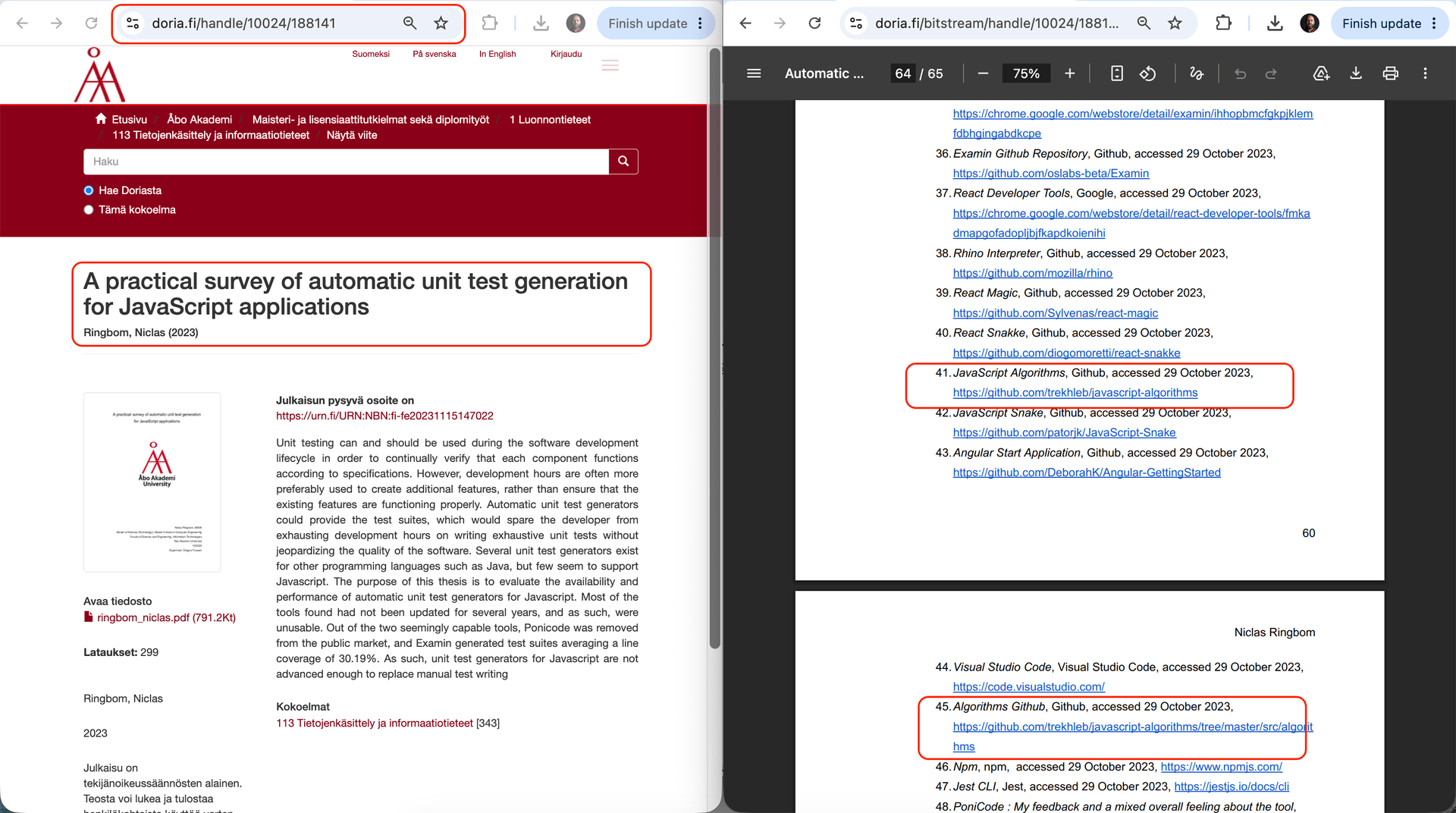Open profile avatar in left browser window
Image resolution: width=1456 pixels, height=813 pixels.
point(576,23)
